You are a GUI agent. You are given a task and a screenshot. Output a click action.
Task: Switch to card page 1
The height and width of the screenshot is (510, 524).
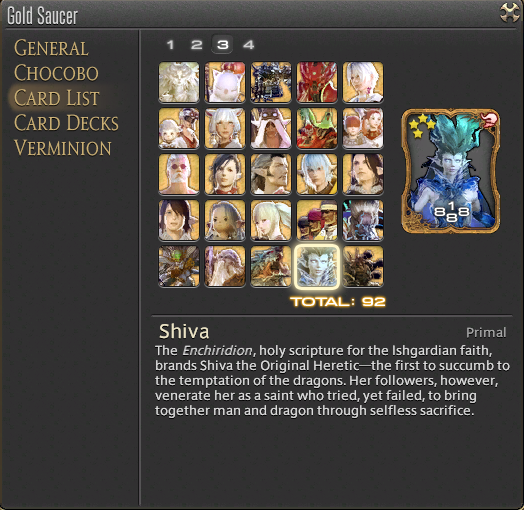[170, 44]
